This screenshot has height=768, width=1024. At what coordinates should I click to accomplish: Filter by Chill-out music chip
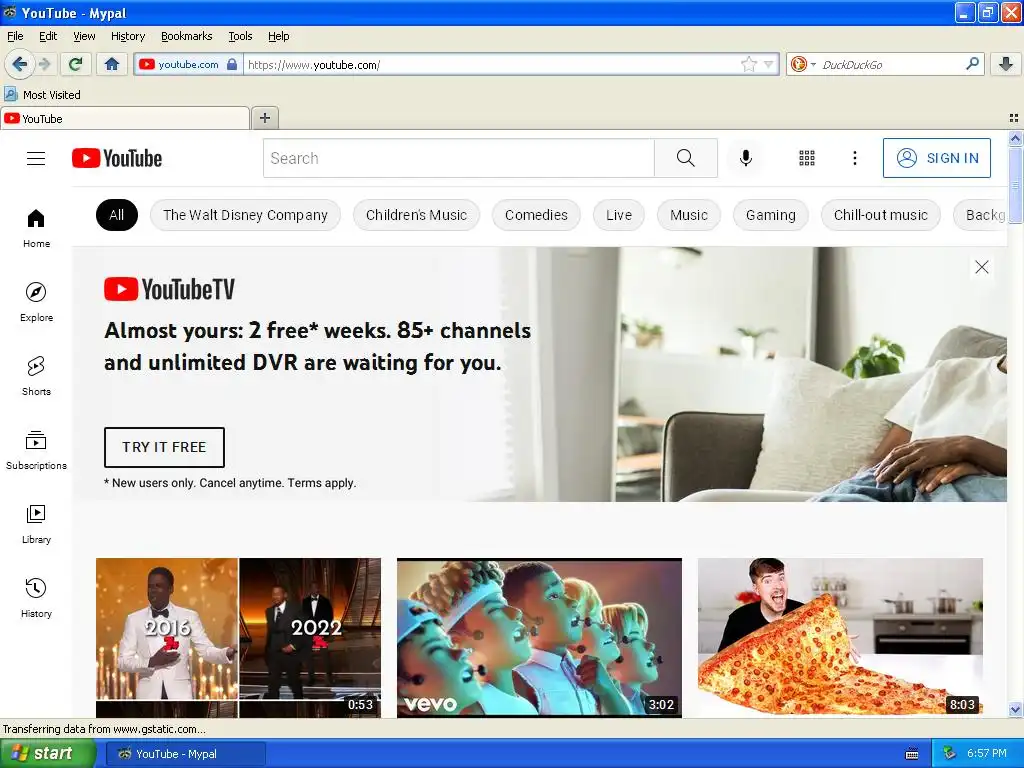880,215
